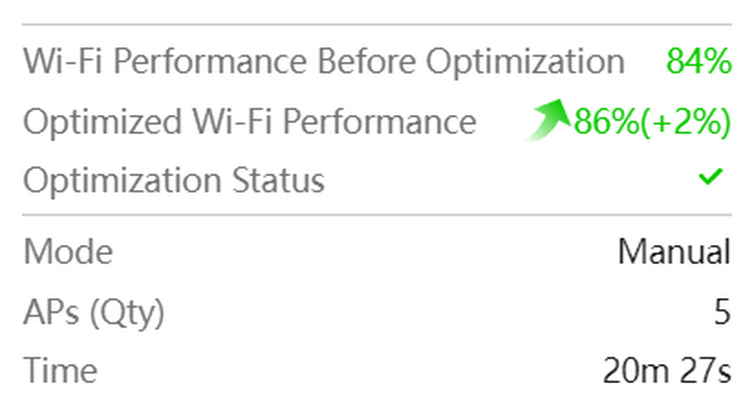754x412 pixels.
Task: Click Optimized Wi-Fi Performance label
Action: (x=250, y=121)
